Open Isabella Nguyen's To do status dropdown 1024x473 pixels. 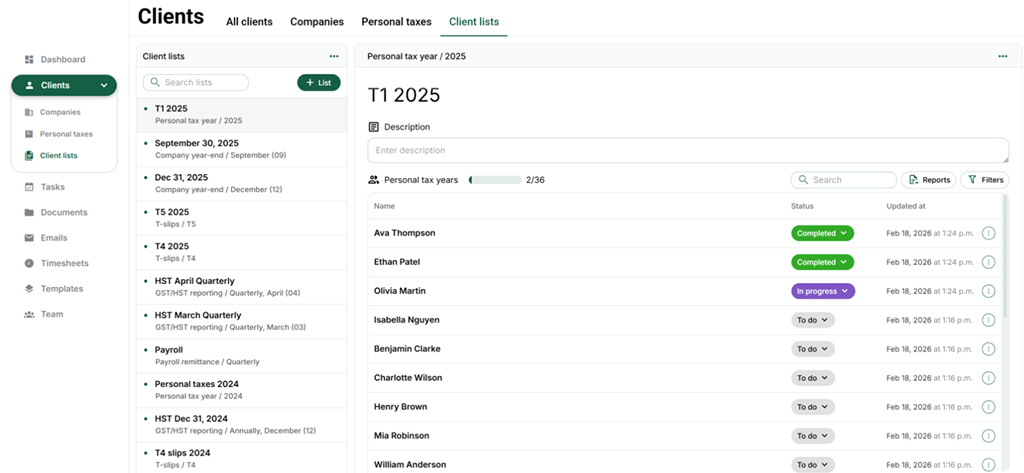pos(812,321)
